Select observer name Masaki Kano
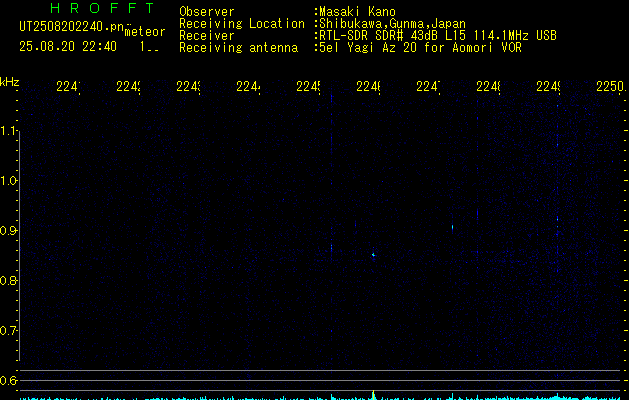 [357, 11]
